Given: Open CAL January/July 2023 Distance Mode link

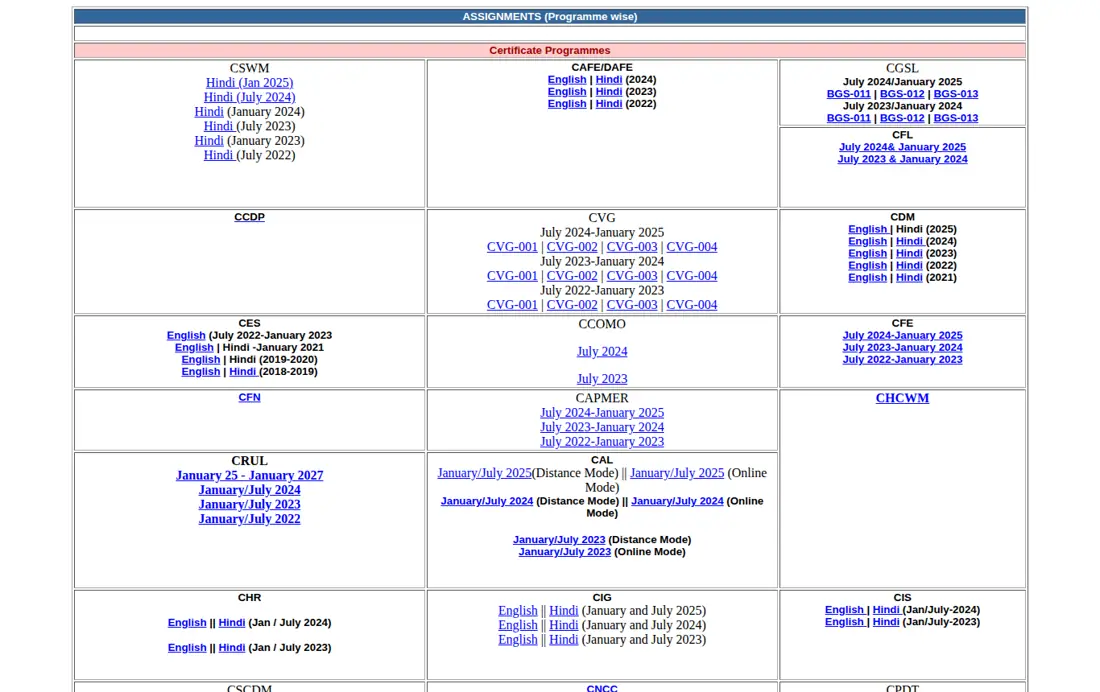Looking at the screenshot, I should (559, 540).
